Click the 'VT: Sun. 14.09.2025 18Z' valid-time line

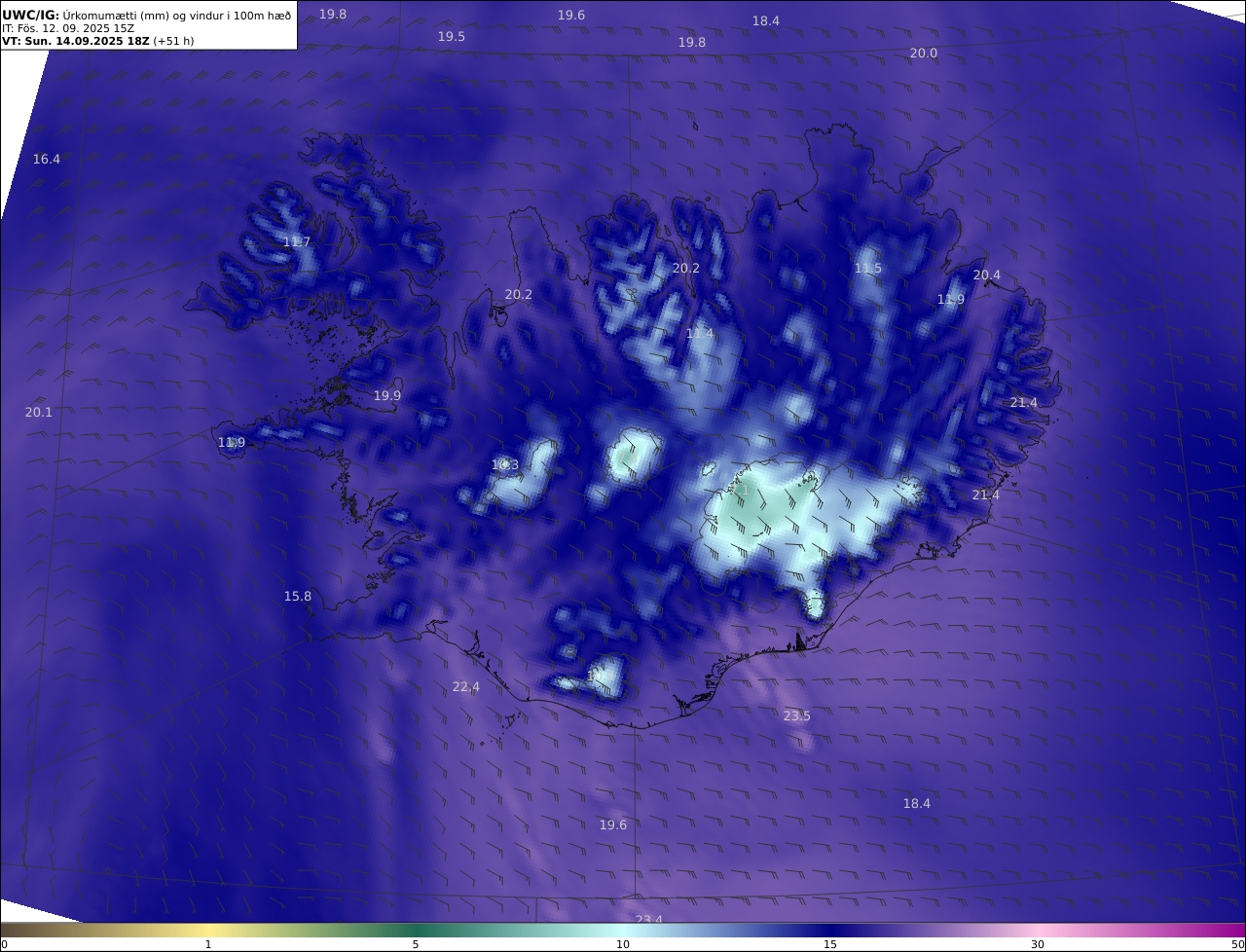pos(76,42)
